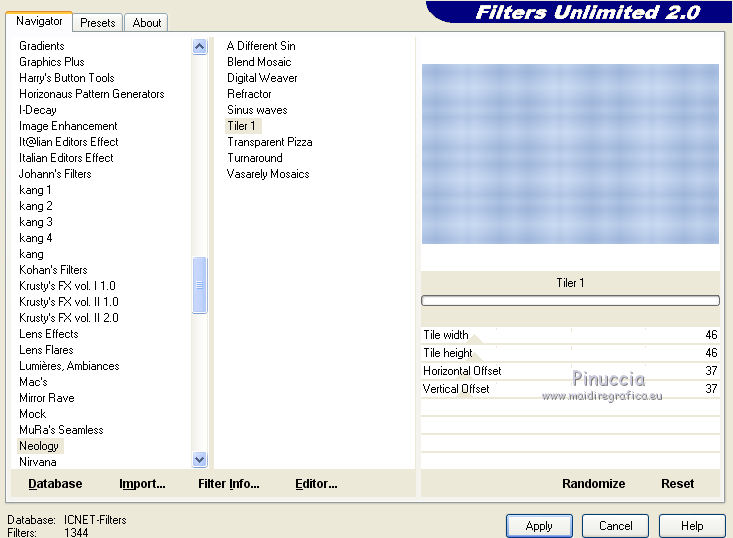Click the Cancel button
The height and width of the screenshot is (538, 733).
point(615,526)
